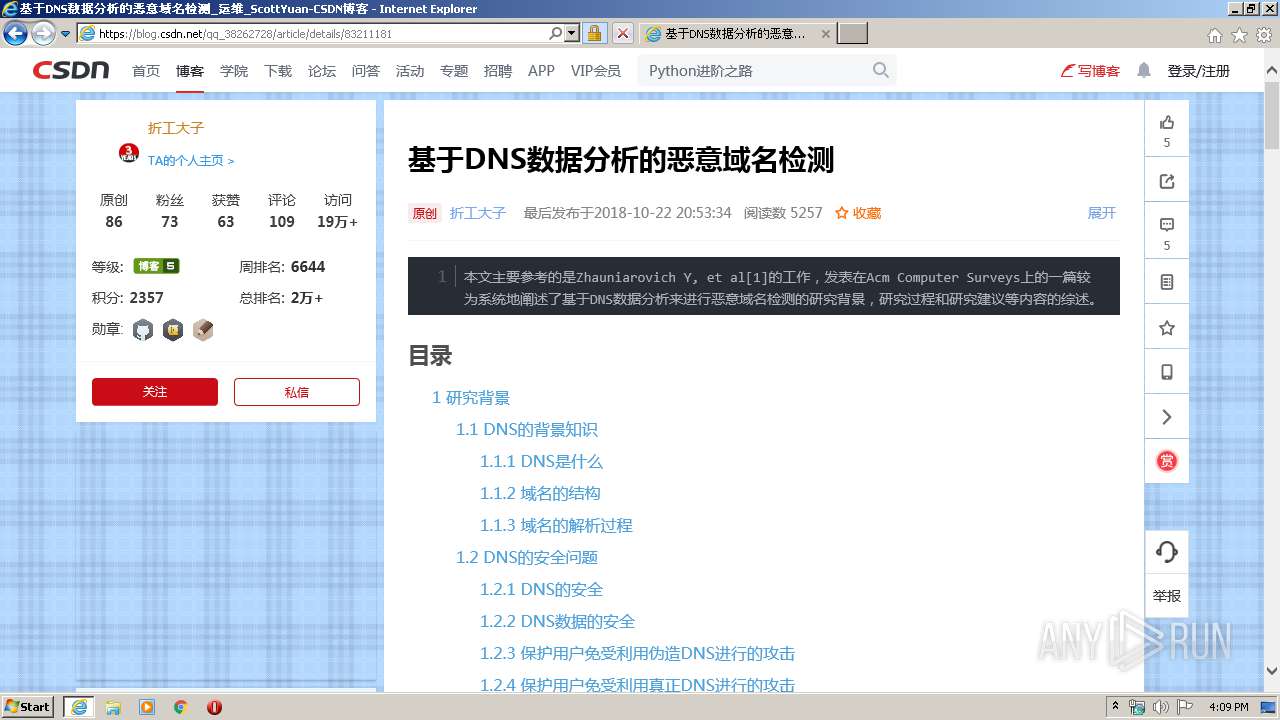Open 1.2 DNS的安全问题 link
Image resolution: width=1280 pixels, height=720 pixels.
[527, 557]
